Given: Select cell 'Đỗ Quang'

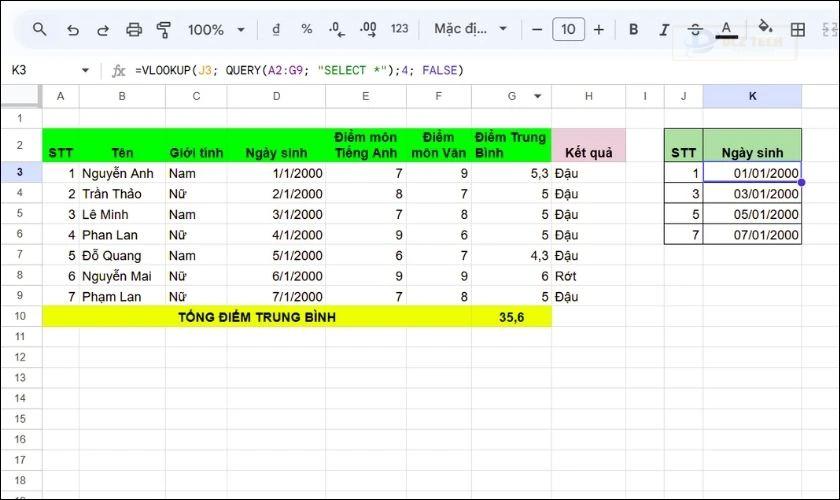Looking at the screenshot, I should coord(122,255).
